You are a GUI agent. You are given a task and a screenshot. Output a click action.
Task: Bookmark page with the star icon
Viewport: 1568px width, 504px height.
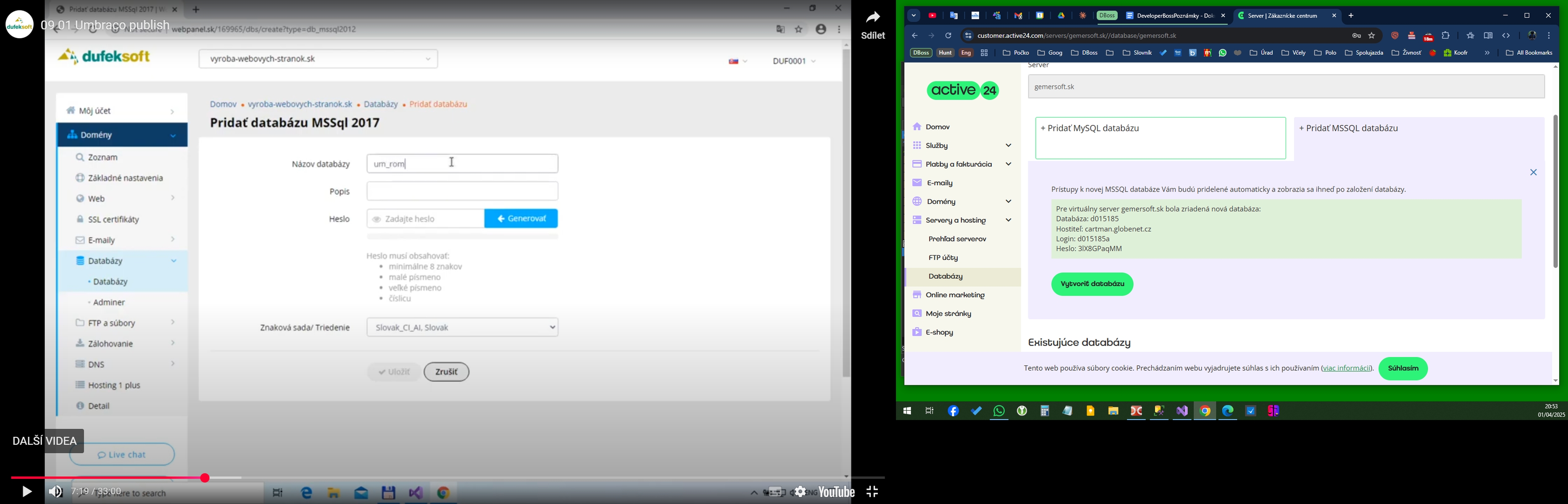pyautogui.click(x=1372, y=36)
